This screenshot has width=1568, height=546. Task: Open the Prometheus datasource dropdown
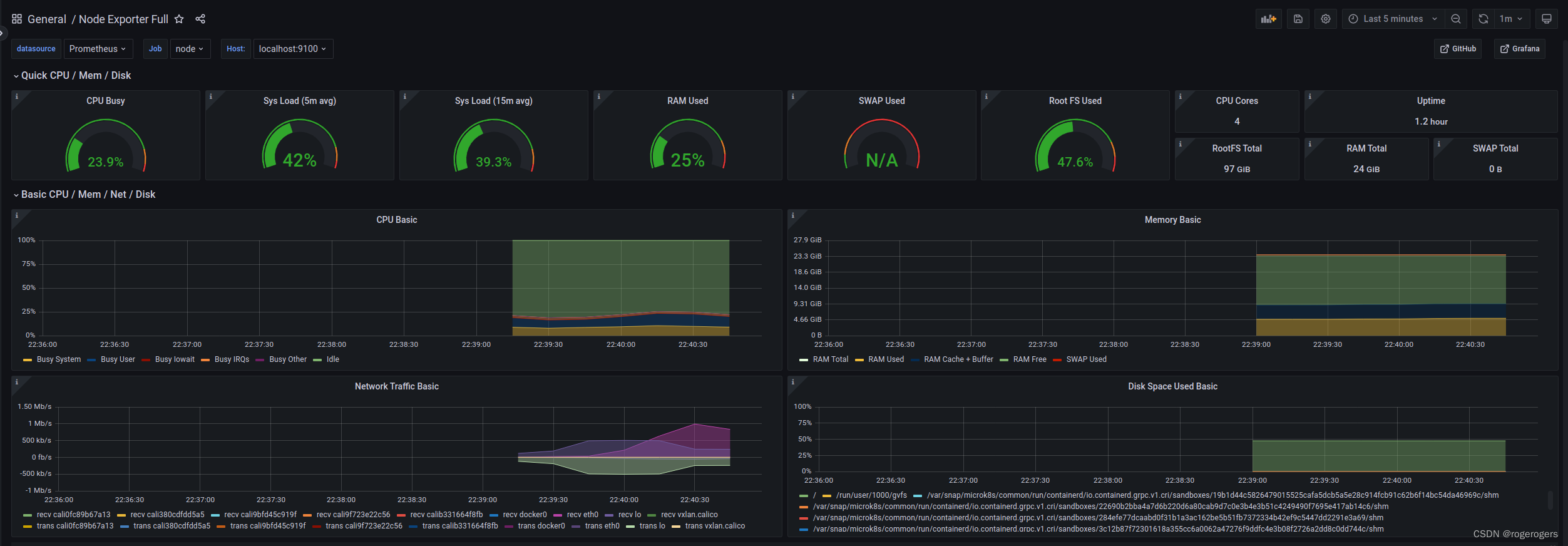98,49
